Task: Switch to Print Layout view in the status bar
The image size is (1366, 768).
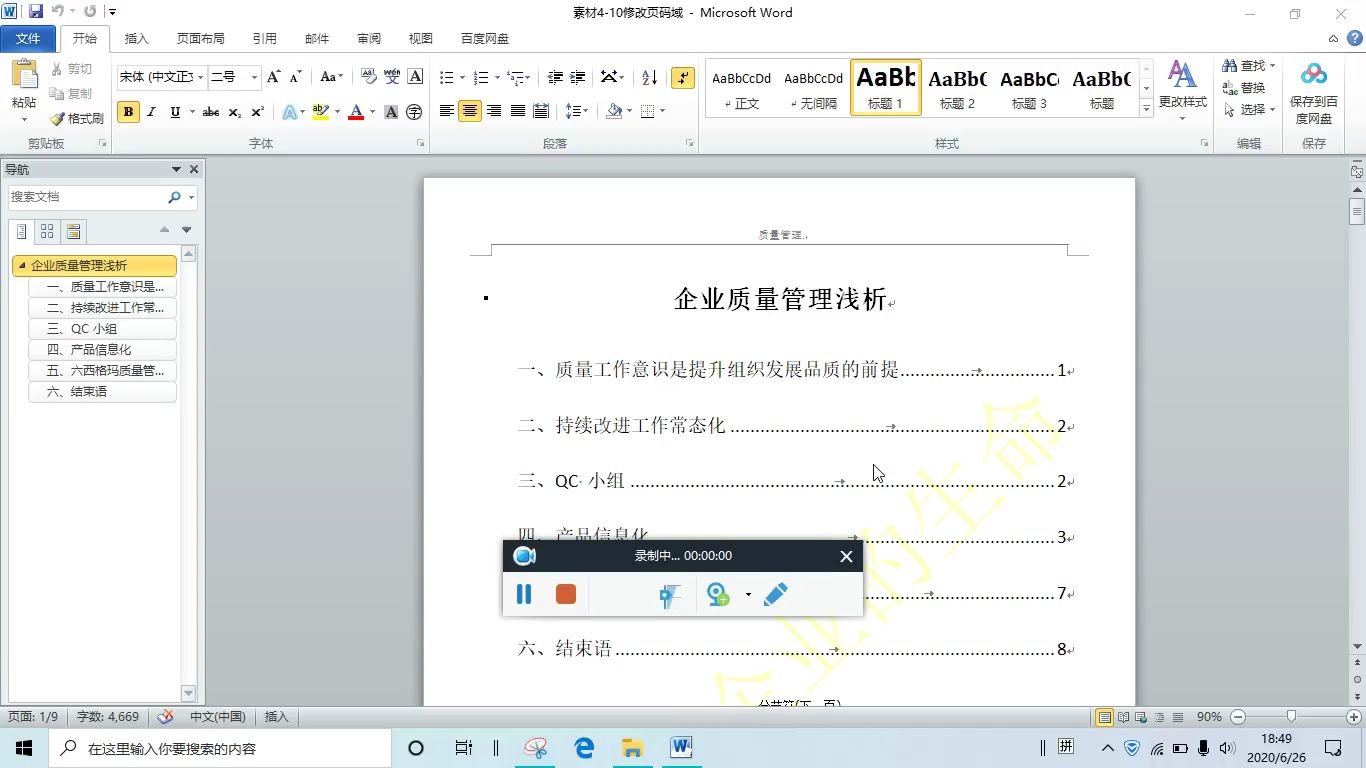Action: 1104,717
